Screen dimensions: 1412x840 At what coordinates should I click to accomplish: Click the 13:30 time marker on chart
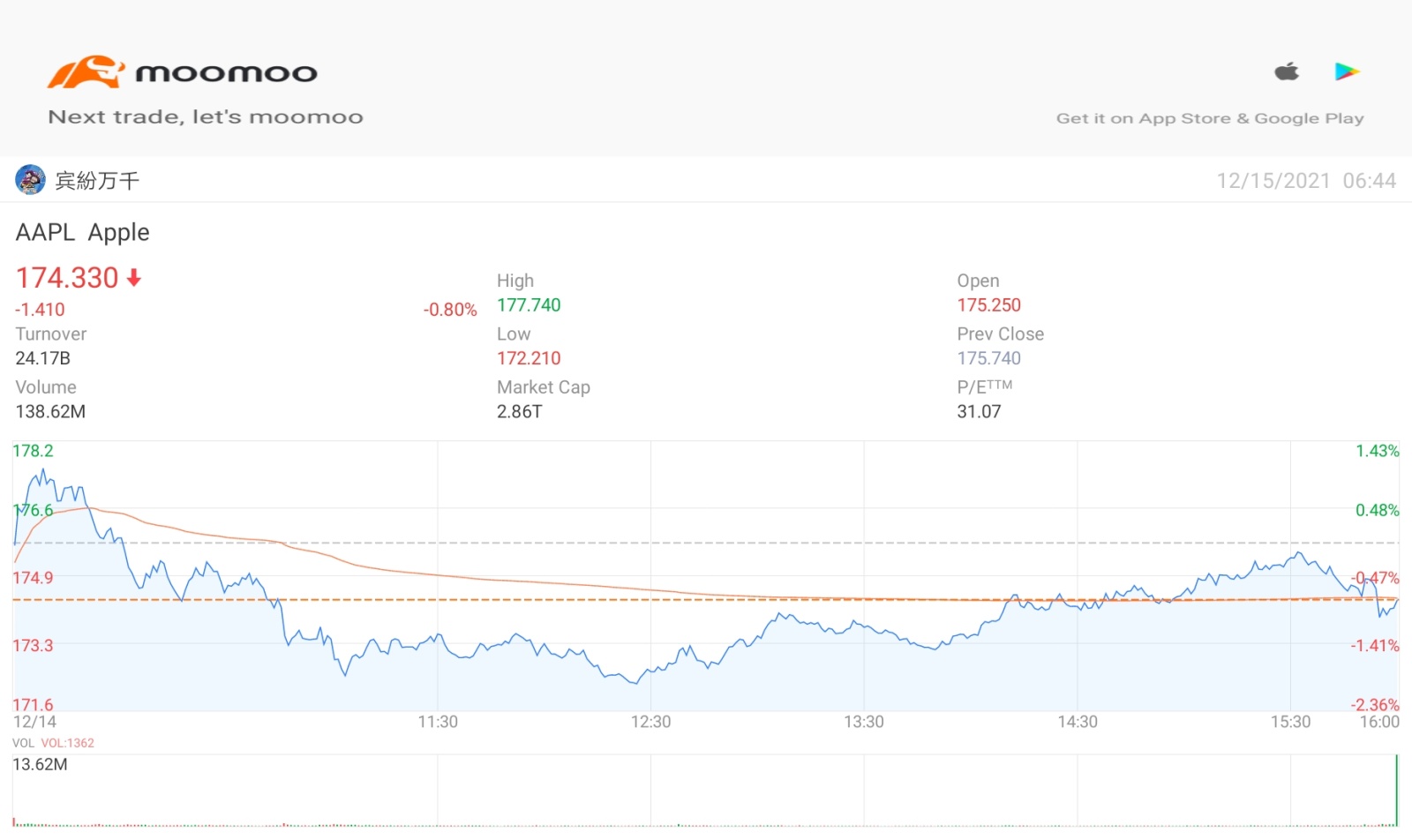pos(864,722)
